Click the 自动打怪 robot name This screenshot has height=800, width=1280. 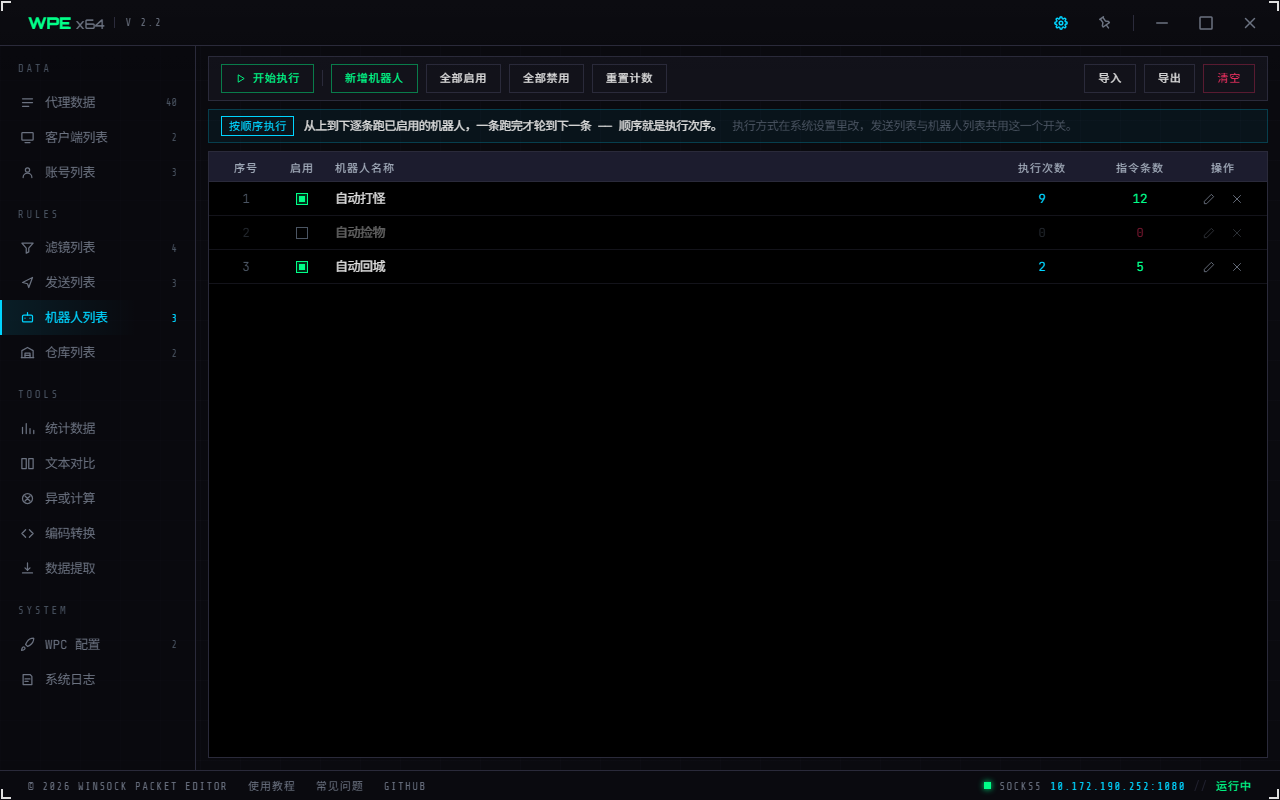point(360,199)
